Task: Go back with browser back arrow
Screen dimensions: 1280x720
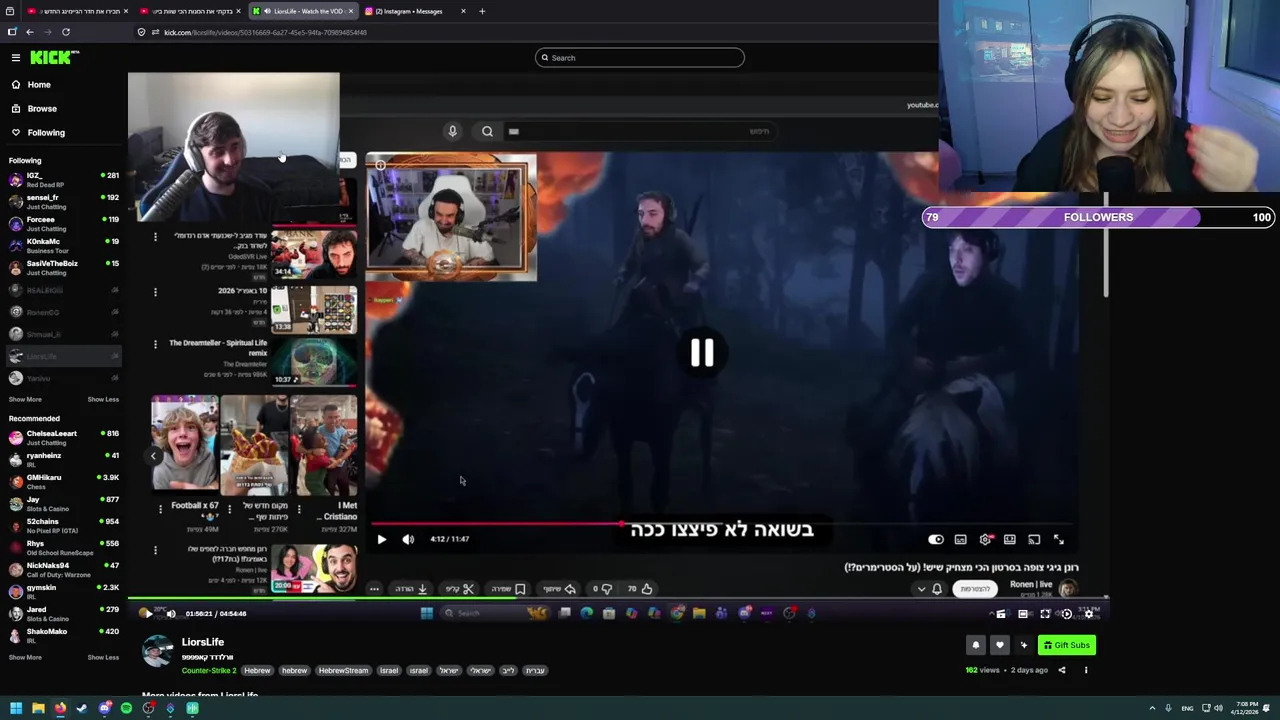Action: [x=30, y=32]
